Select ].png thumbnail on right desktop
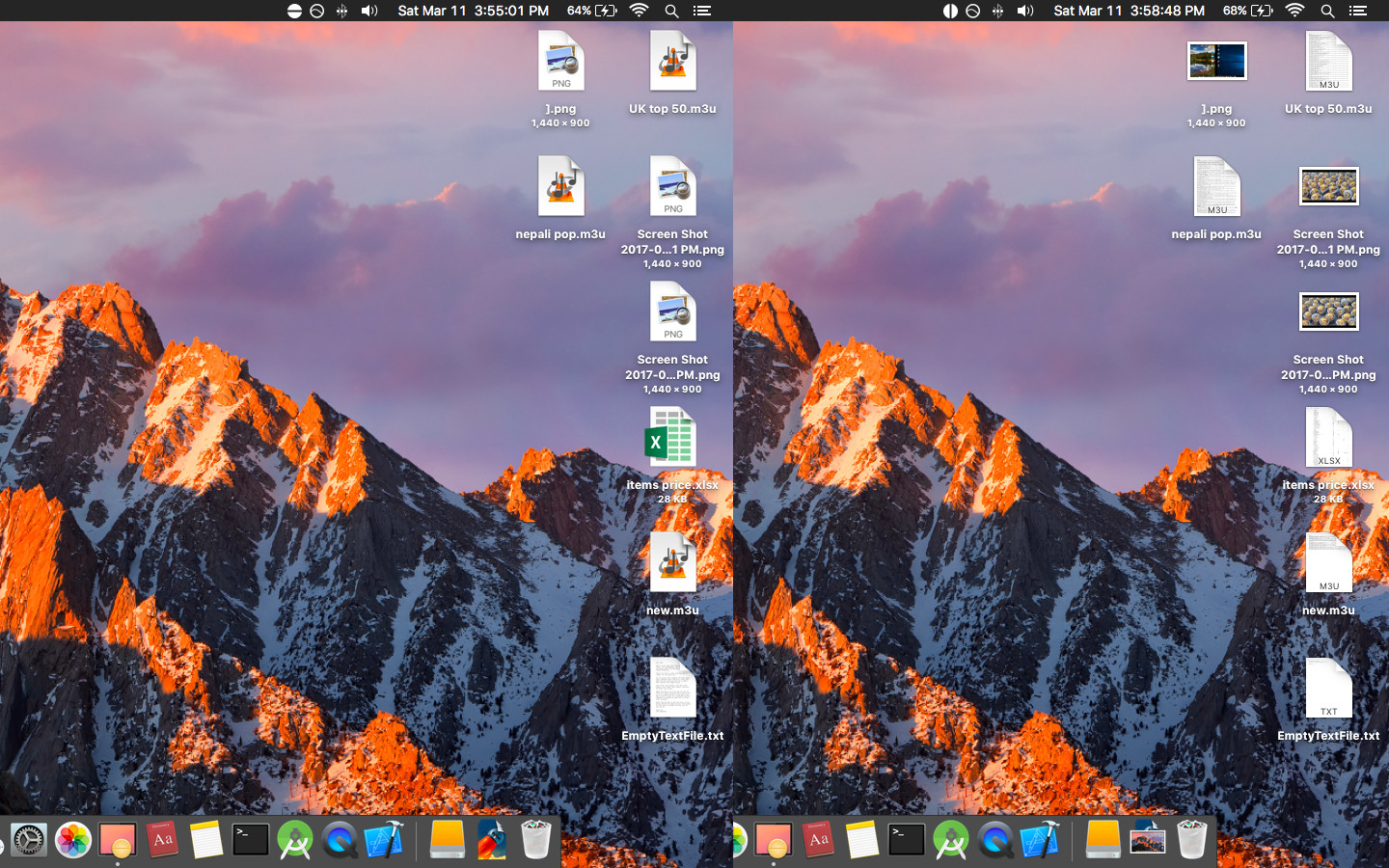The width and height of the screenshot is (1389, 868). (1216, 61)
